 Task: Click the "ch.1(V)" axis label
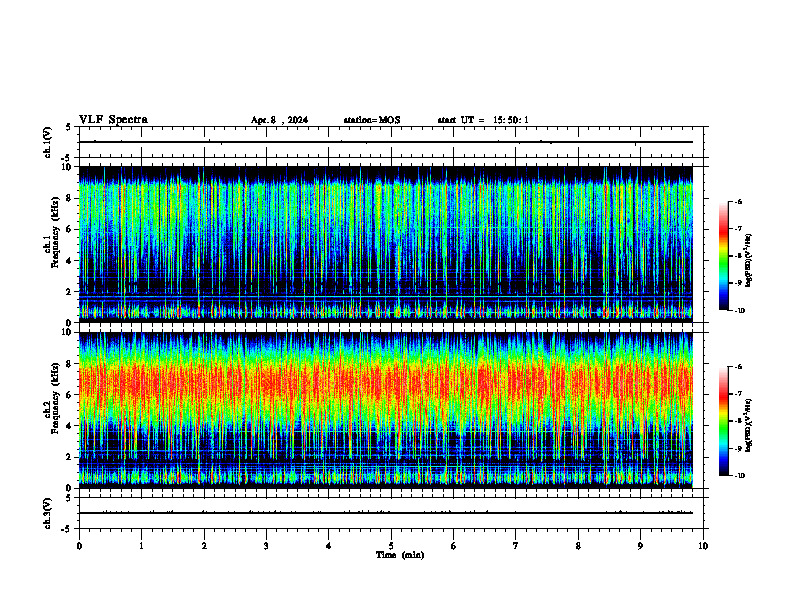point(47,142)
